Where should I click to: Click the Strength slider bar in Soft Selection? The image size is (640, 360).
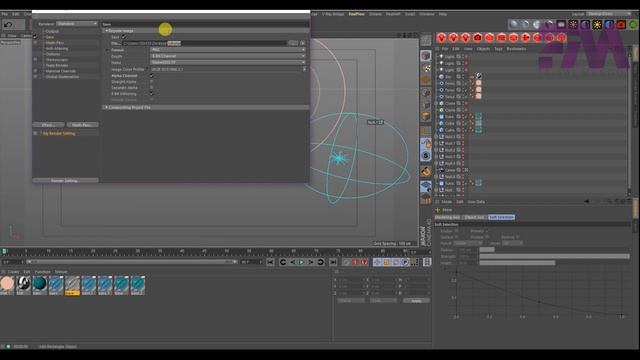554,256
